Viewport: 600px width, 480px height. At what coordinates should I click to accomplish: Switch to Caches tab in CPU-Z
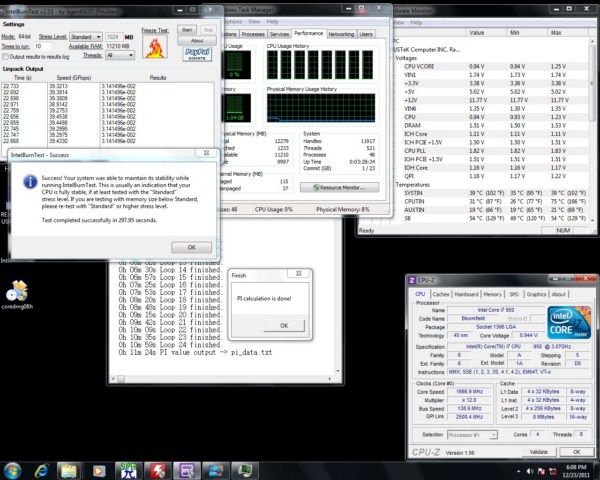click(x=441, y=294)
